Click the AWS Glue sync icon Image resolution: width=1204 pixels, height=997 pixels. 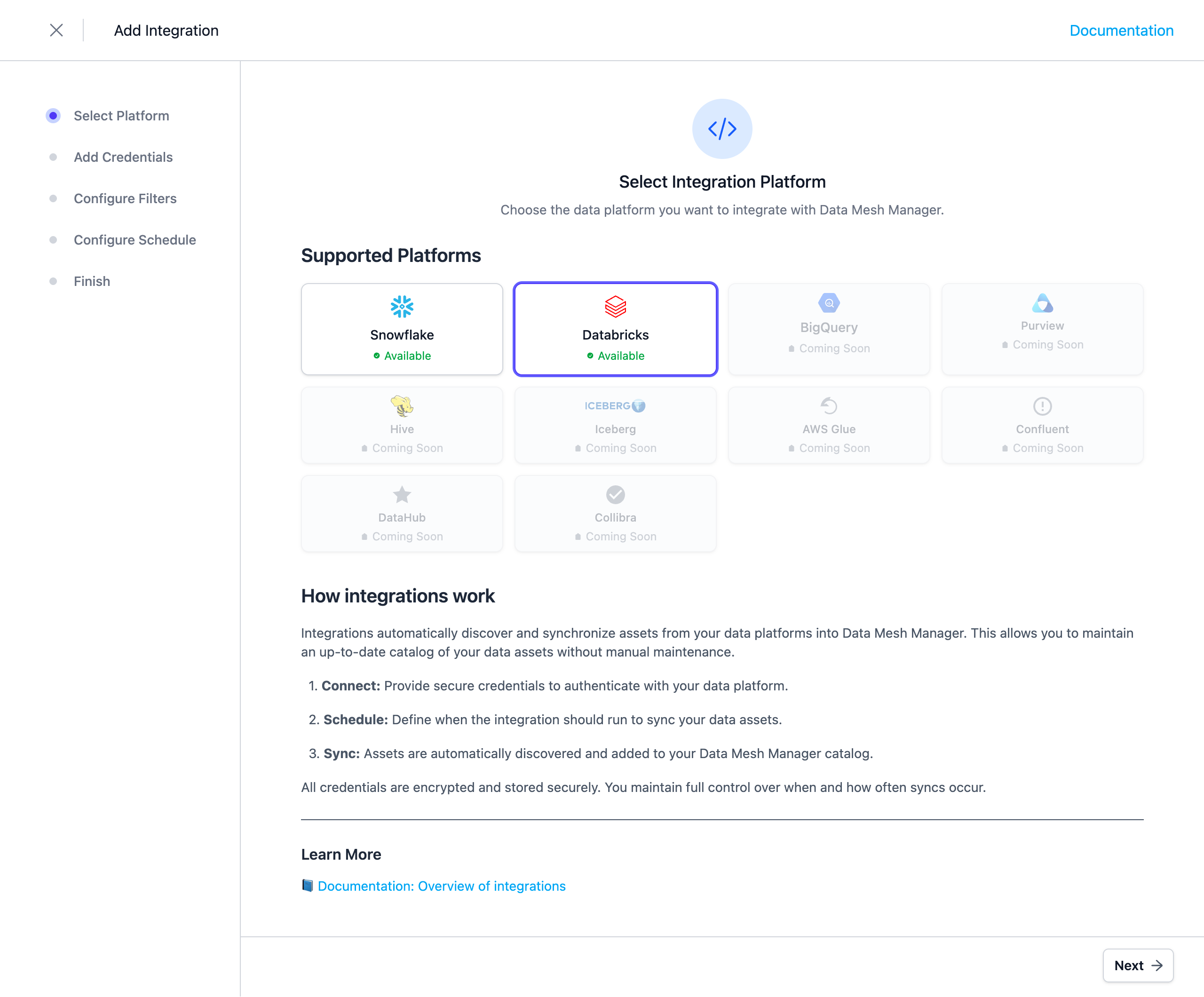[829, 405]
